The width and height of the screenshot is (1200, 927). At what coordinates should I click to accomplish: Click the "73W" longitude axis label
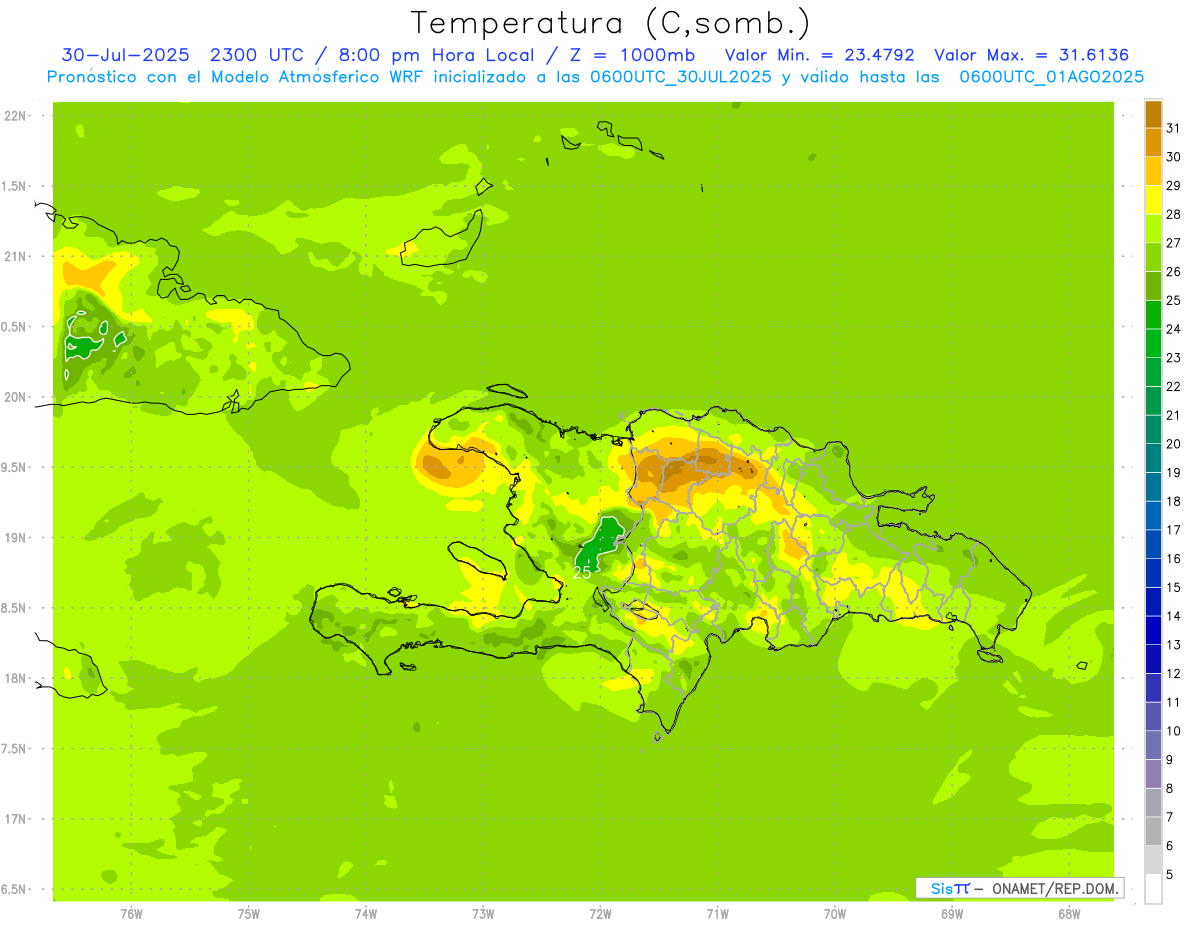(x=483, y=914)
